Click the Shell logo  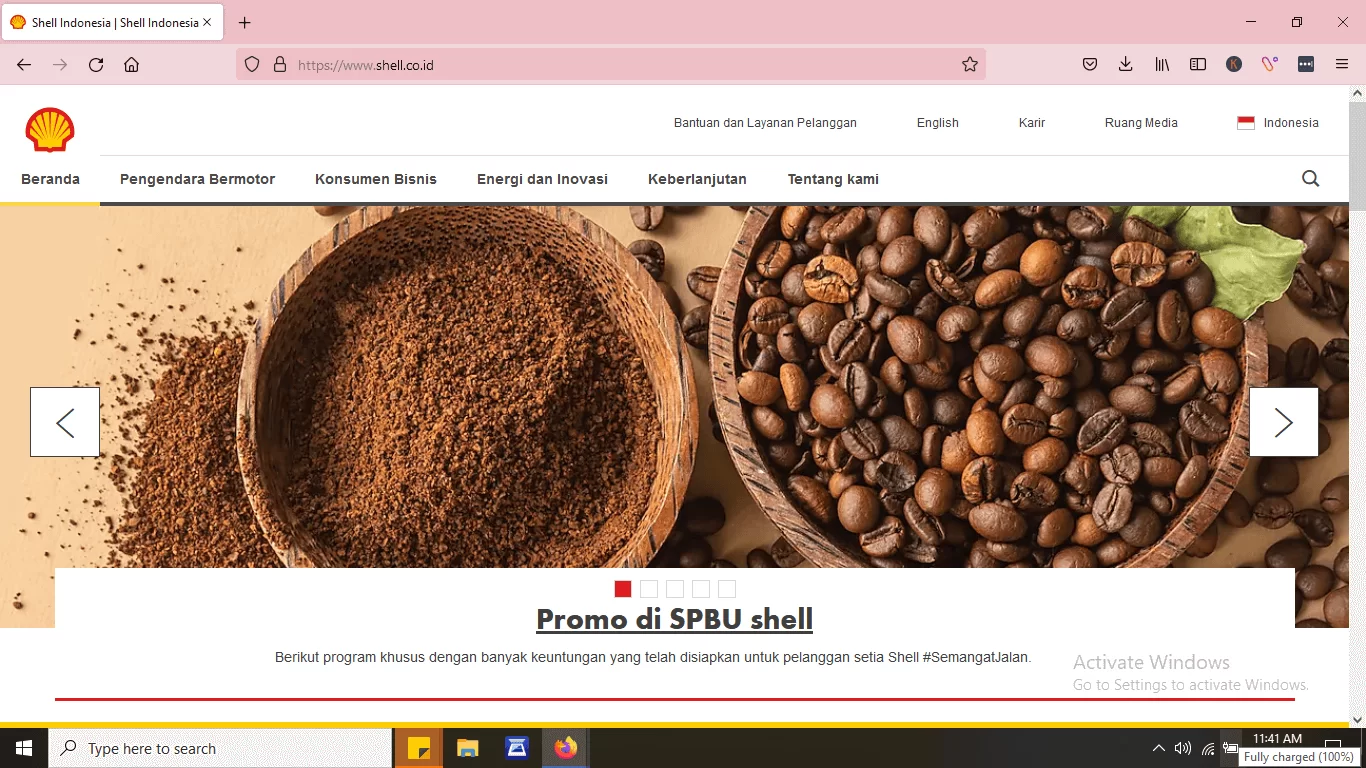coord(50,130)
